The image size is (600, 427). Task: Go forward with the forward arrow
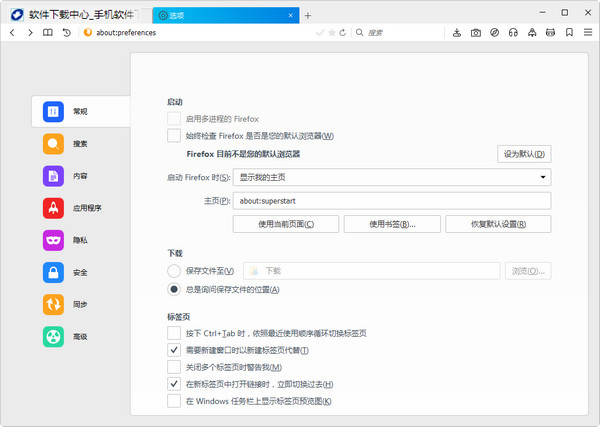tap(30, 33)
